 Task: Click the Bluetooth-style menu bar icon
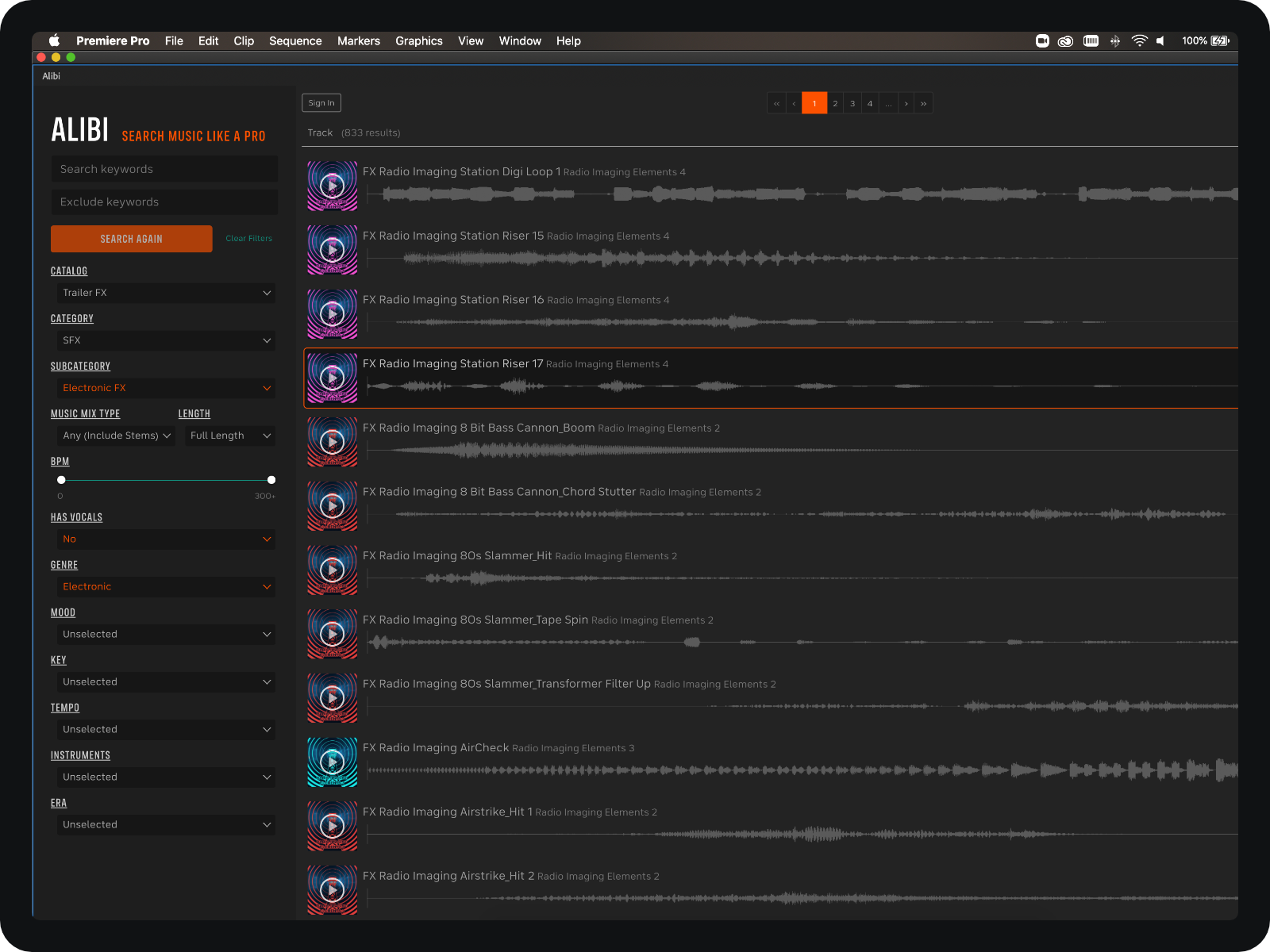(1115, 41)
